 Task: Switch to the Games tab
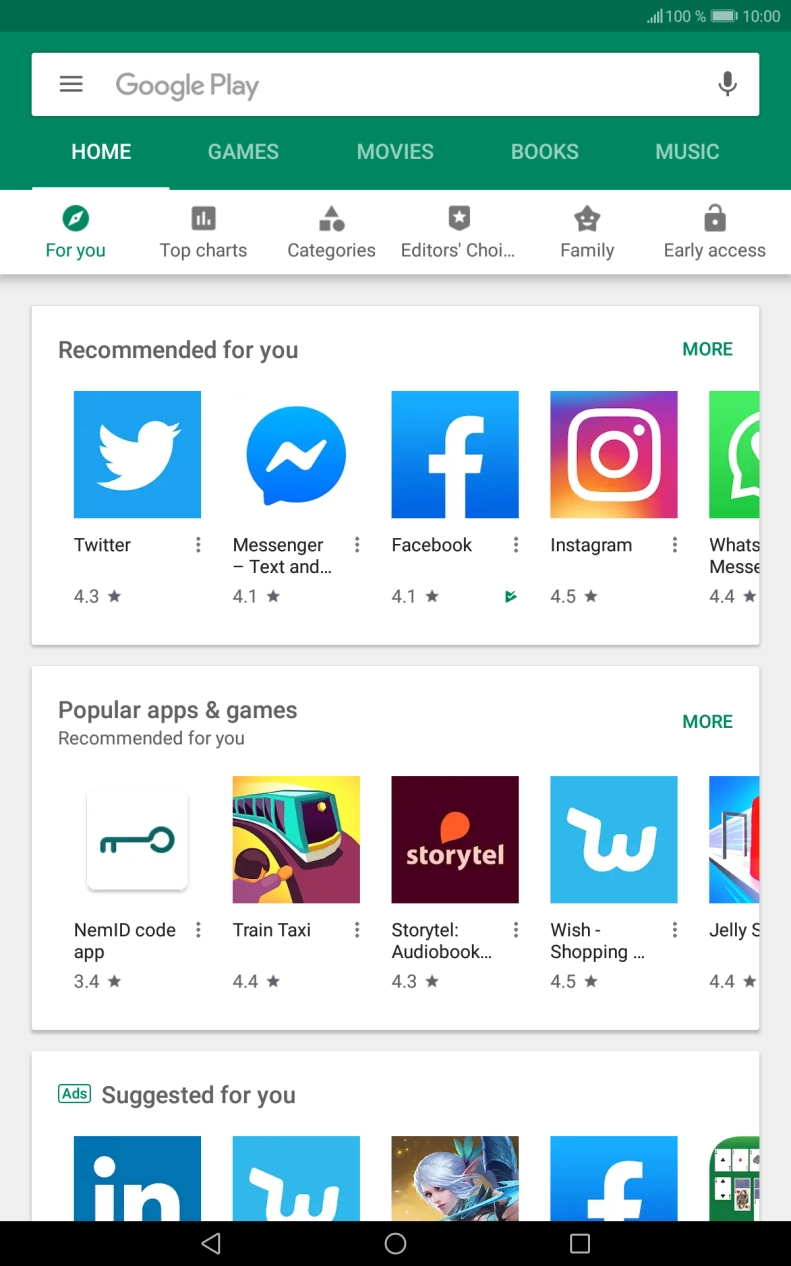point(243,152)
